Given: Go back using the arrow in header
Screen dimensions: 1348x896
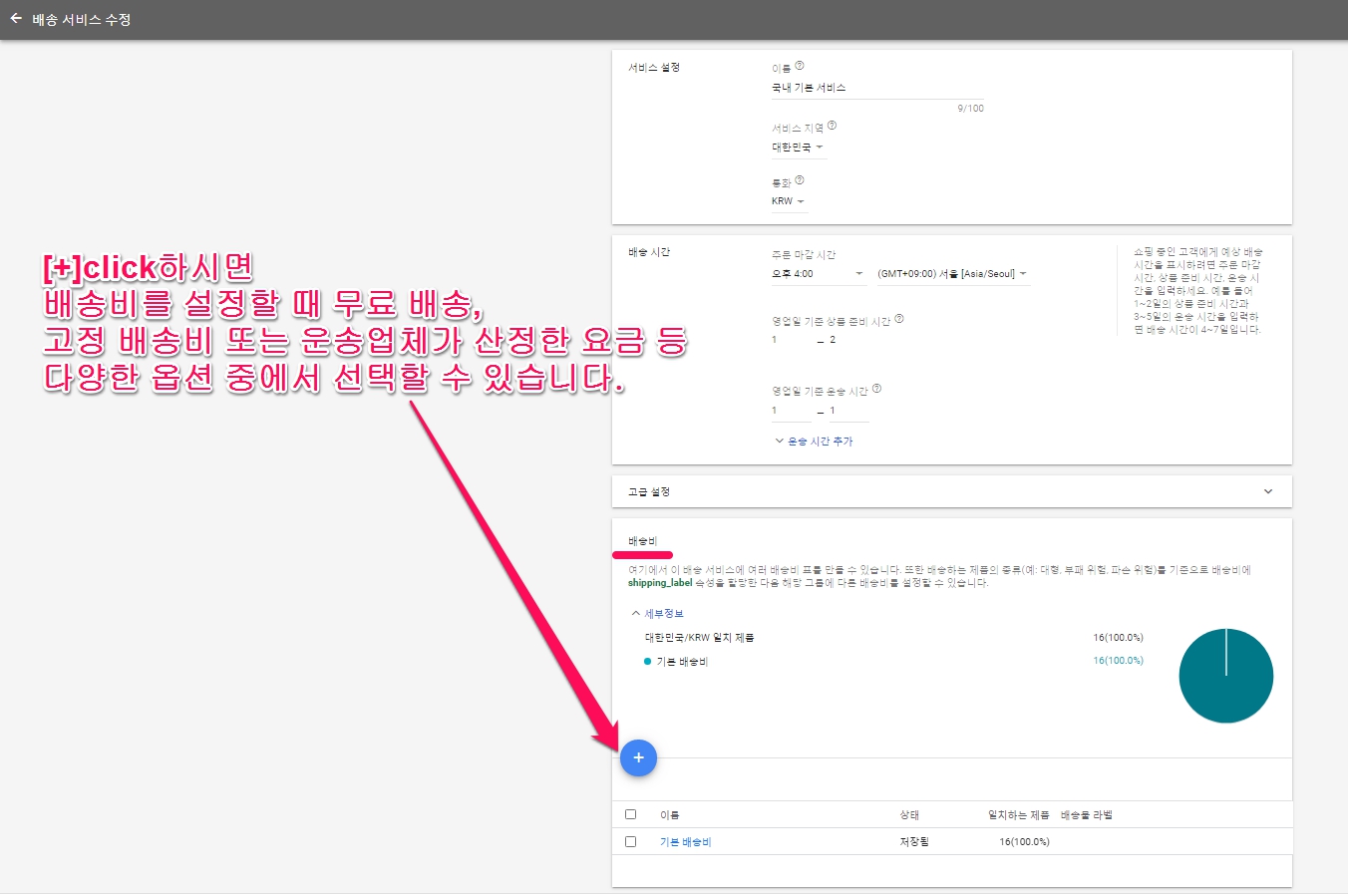Looking at the screenshot, I should tap(16, 19).
